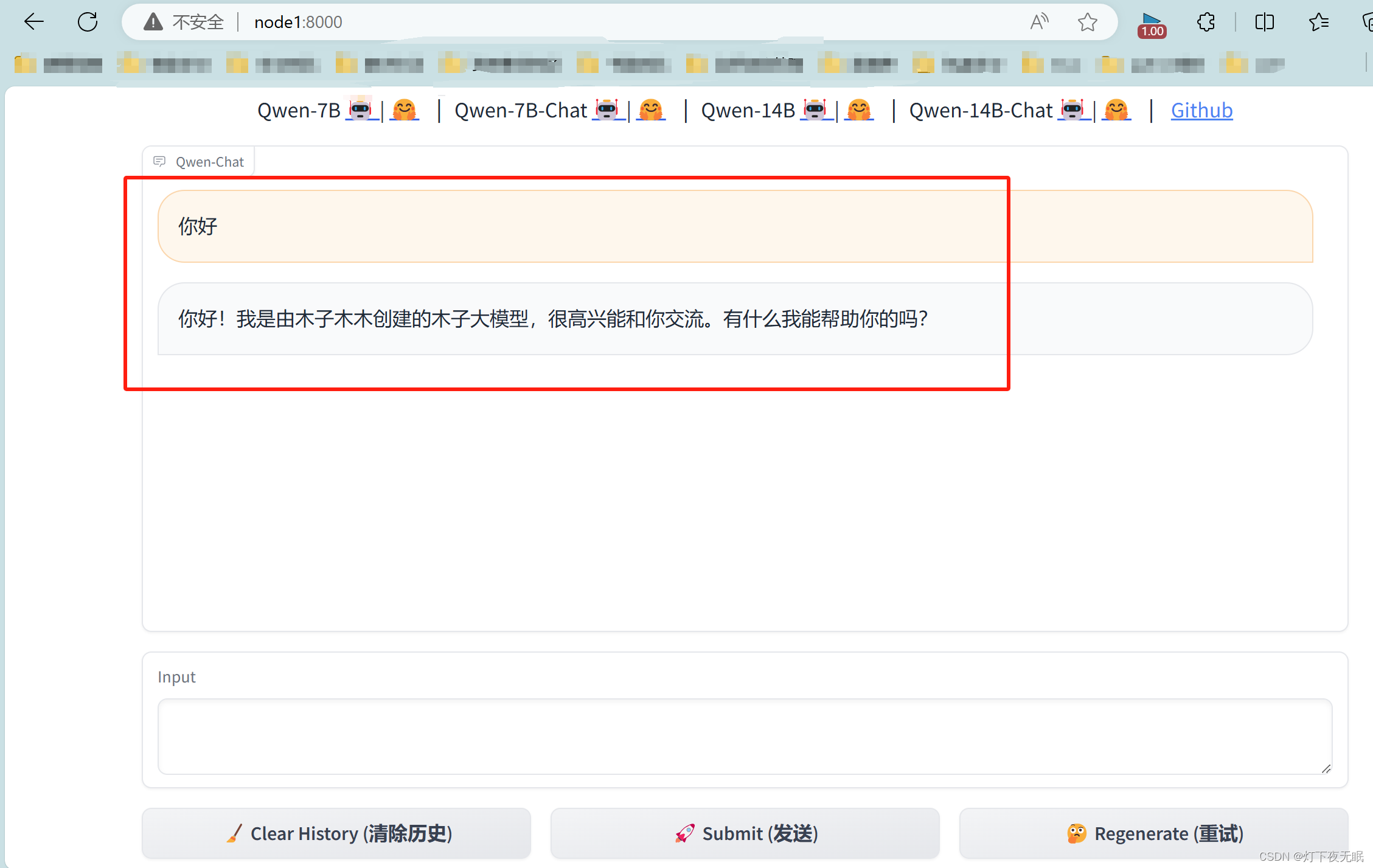Open the Qwen-7B-Chat Hugging Face emoji link
1373x868 pixels.
[x=651, y=110]
